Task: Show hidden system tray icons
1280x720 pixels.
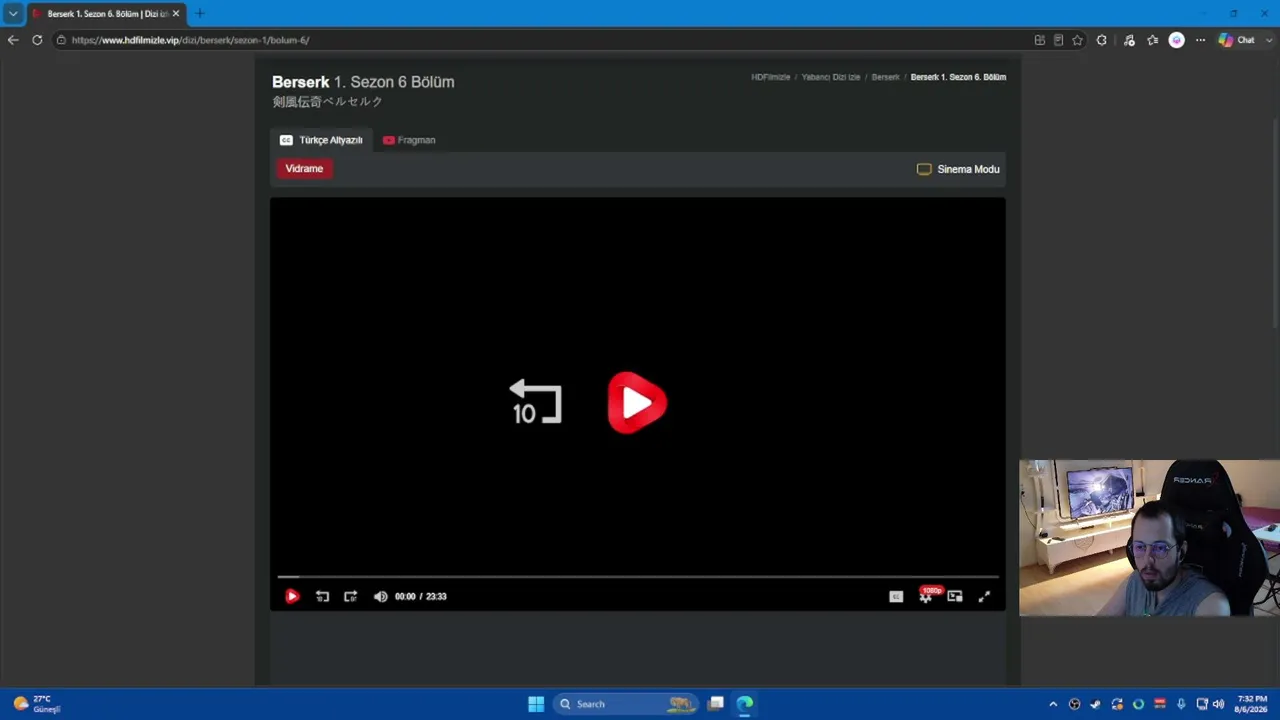Action: pos(1053,704)
